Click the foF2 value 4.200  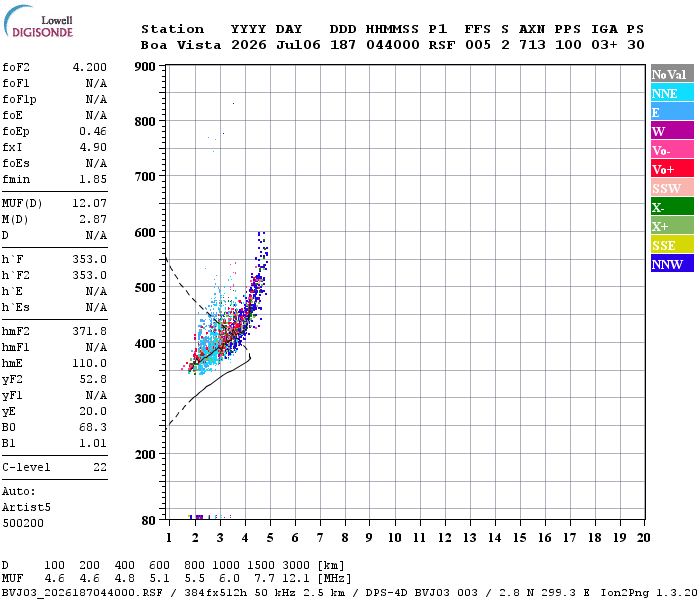click(90, 67)
